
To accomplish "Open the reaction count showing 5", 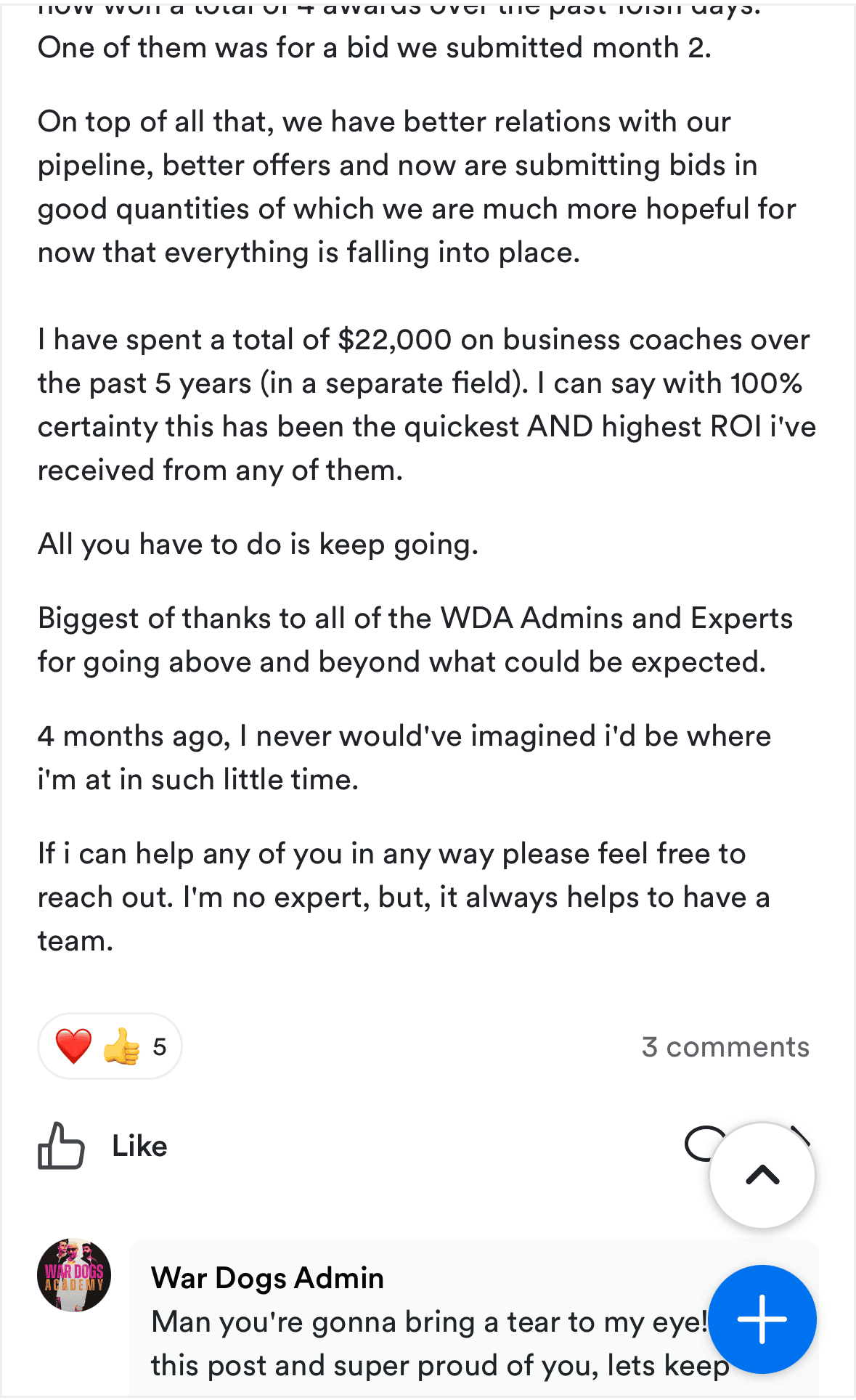I will [x=160, y=1047].
